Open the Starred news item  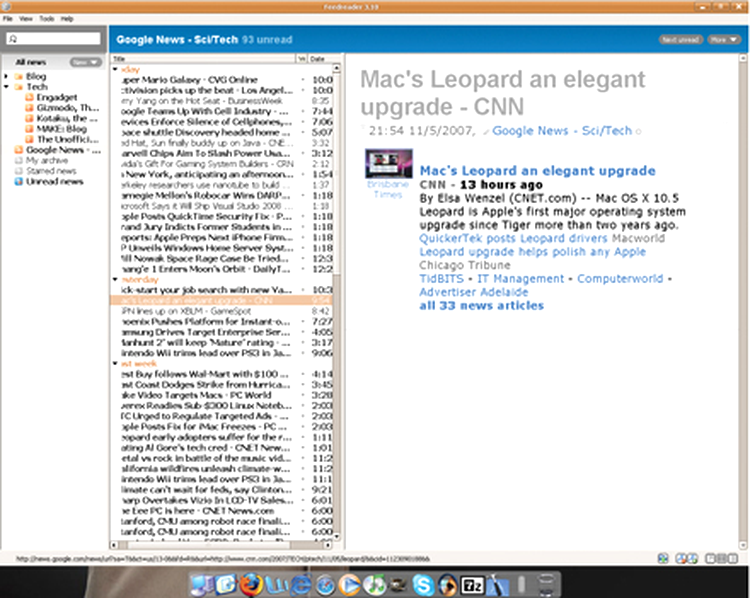click(51, 171)
